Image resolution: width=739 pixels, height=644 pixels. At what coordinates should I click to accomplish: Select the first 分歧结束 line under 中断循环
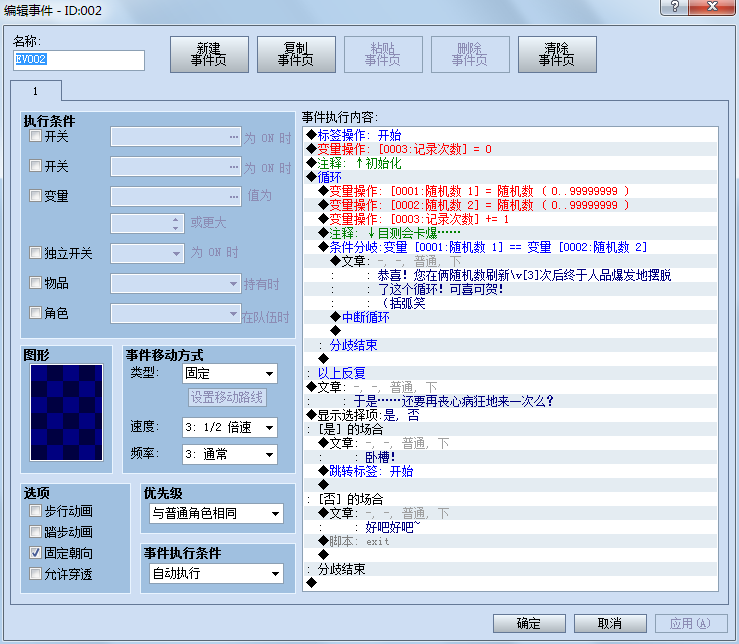(x=511, y=346)
